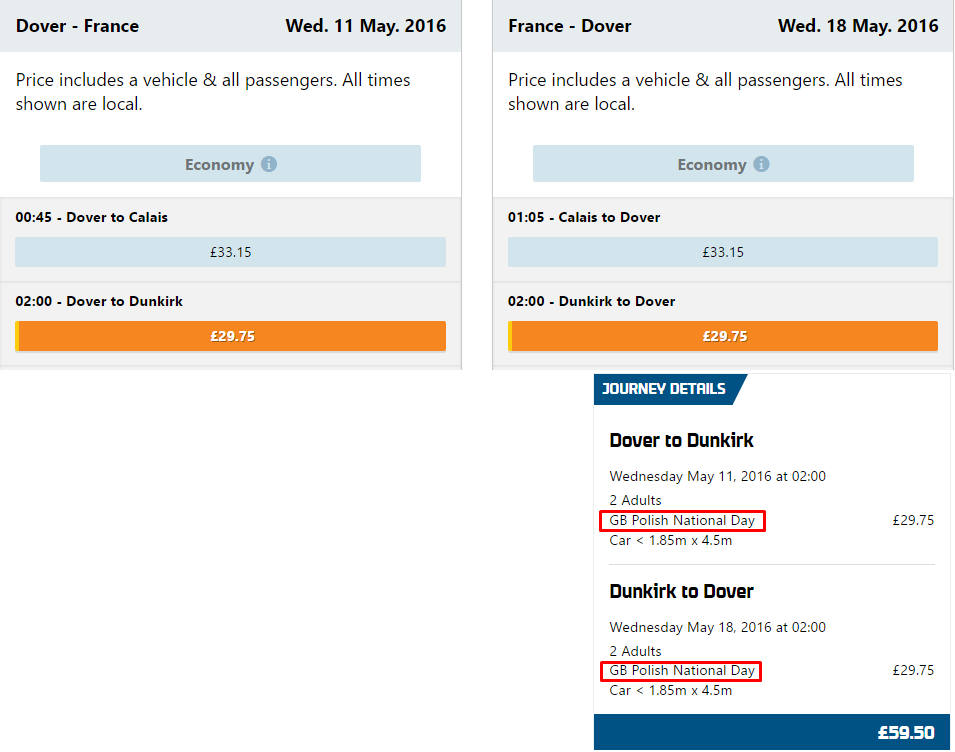The height and width of the screenshot is (752, 955).
Task: Click the Wed. 18 May. 2016 date
Action: point(858,26)
